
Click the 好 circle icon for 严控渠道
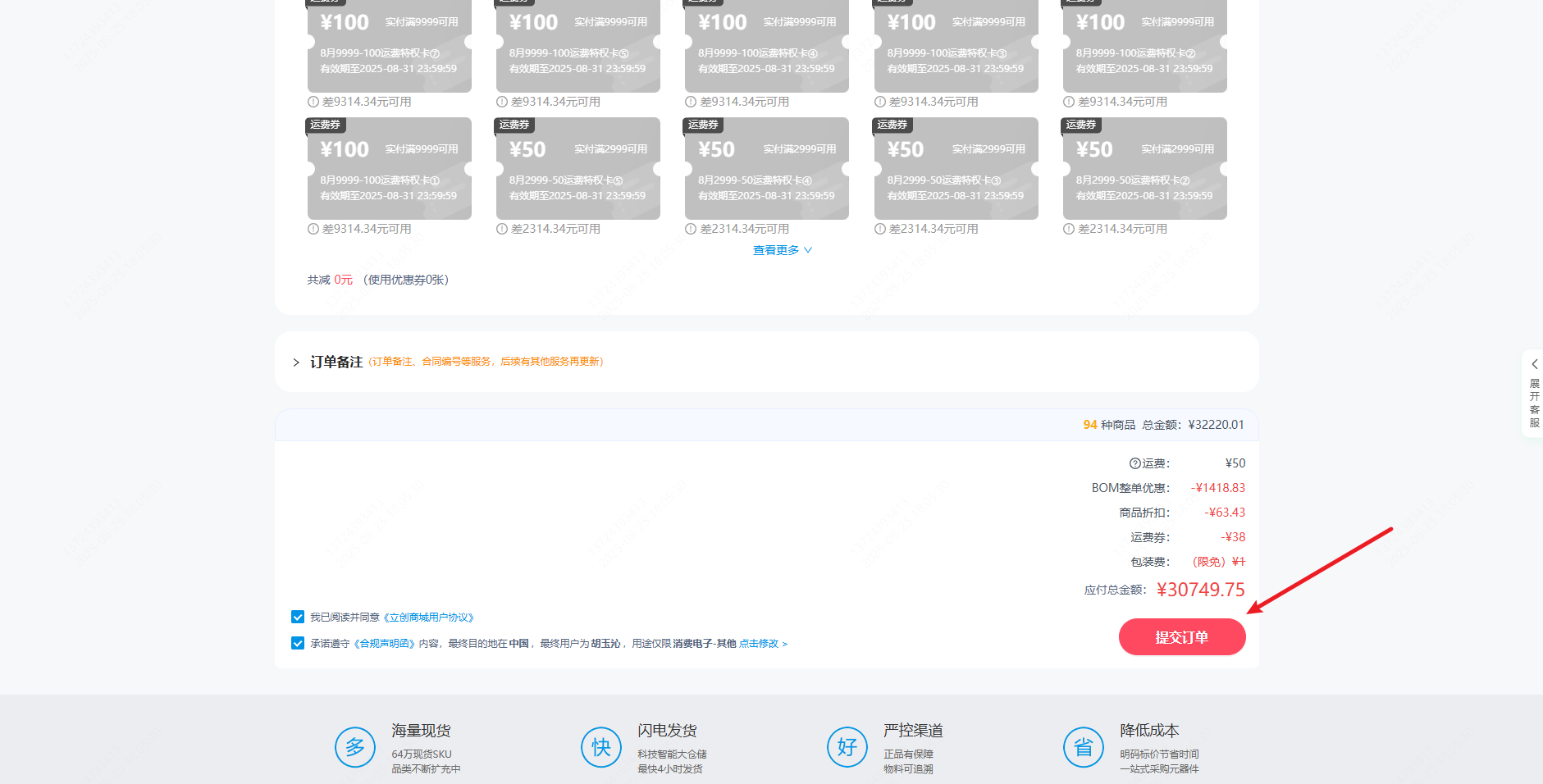click(x=847, y=747)
